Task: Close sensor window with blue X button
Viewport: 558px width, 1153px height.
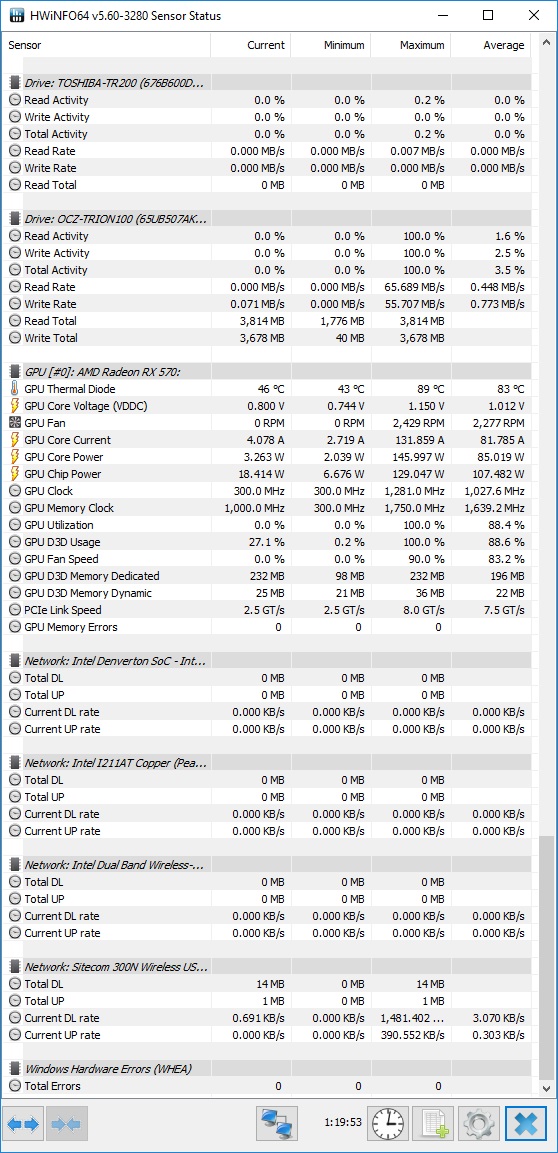Action: click(526, 1124)
